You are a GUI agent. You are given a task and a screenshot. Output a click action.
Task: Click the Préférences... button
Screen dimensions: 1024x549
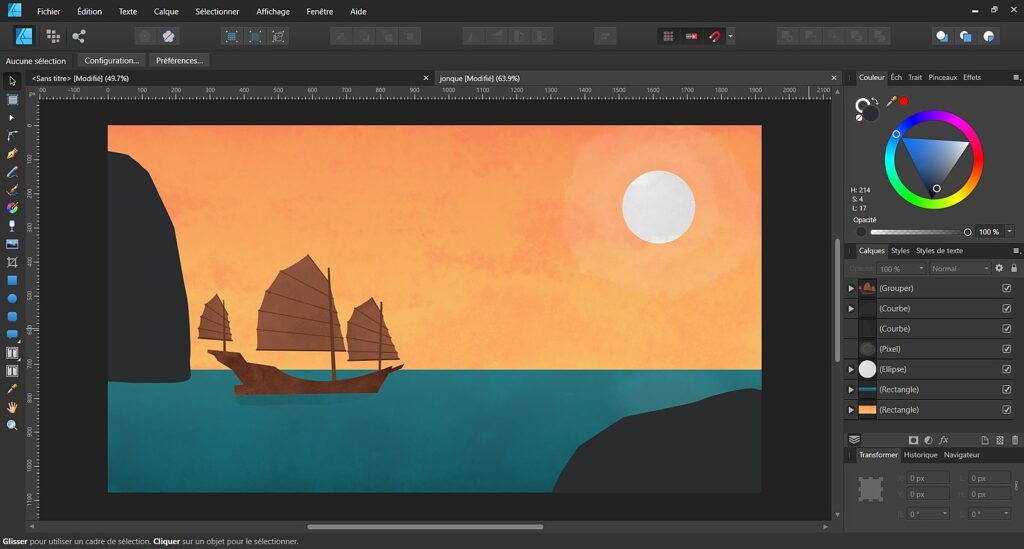[x=180, y=60]
